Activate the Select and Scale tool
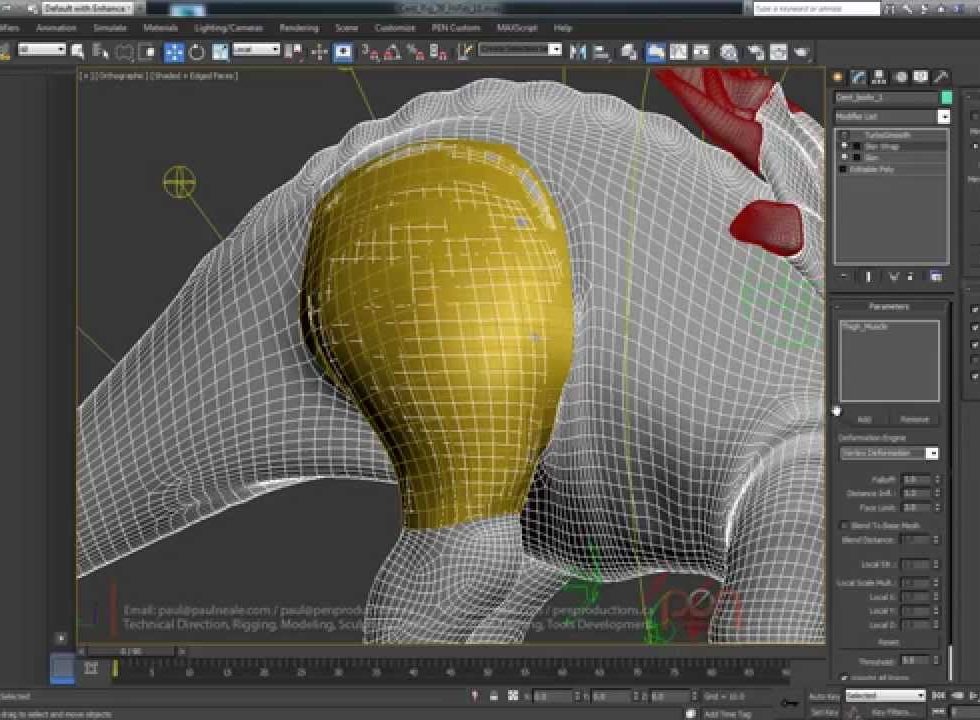980x720 pixels. coord(220,52)
